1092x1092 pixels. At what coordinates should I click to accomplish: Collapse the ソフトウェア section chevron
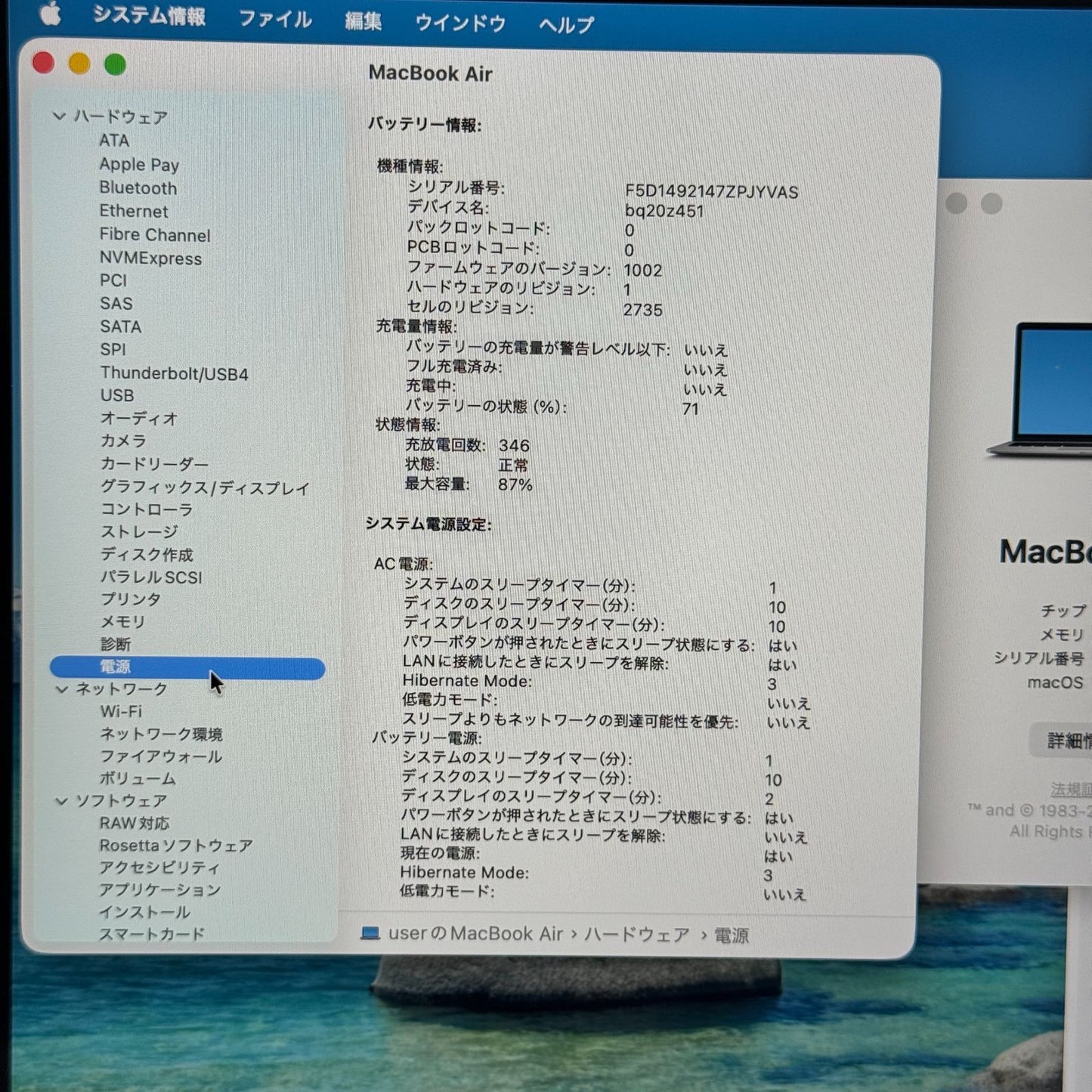pos(62,801)
